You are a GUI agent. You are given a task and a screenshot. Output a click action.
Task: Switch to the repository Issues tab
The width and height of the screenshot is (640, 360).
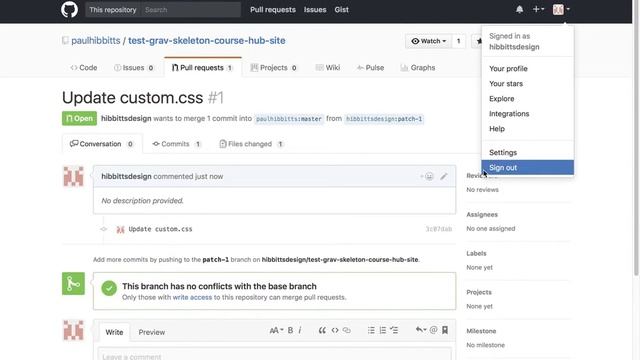pos(133,68)
